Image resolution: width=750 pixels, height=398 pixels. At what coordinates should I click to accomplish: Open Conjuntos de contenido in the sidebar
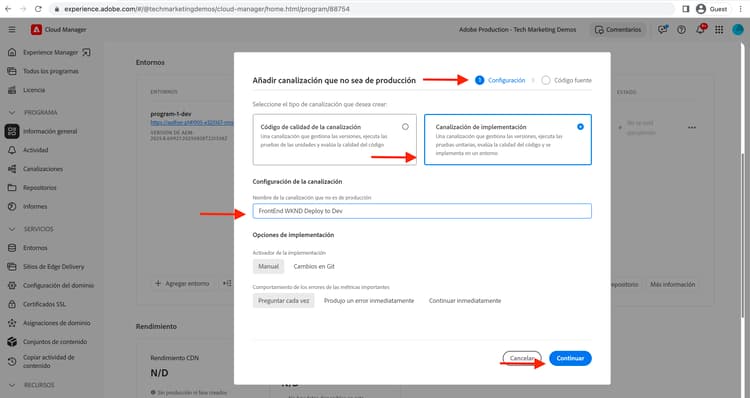click(x=55, y=342)
